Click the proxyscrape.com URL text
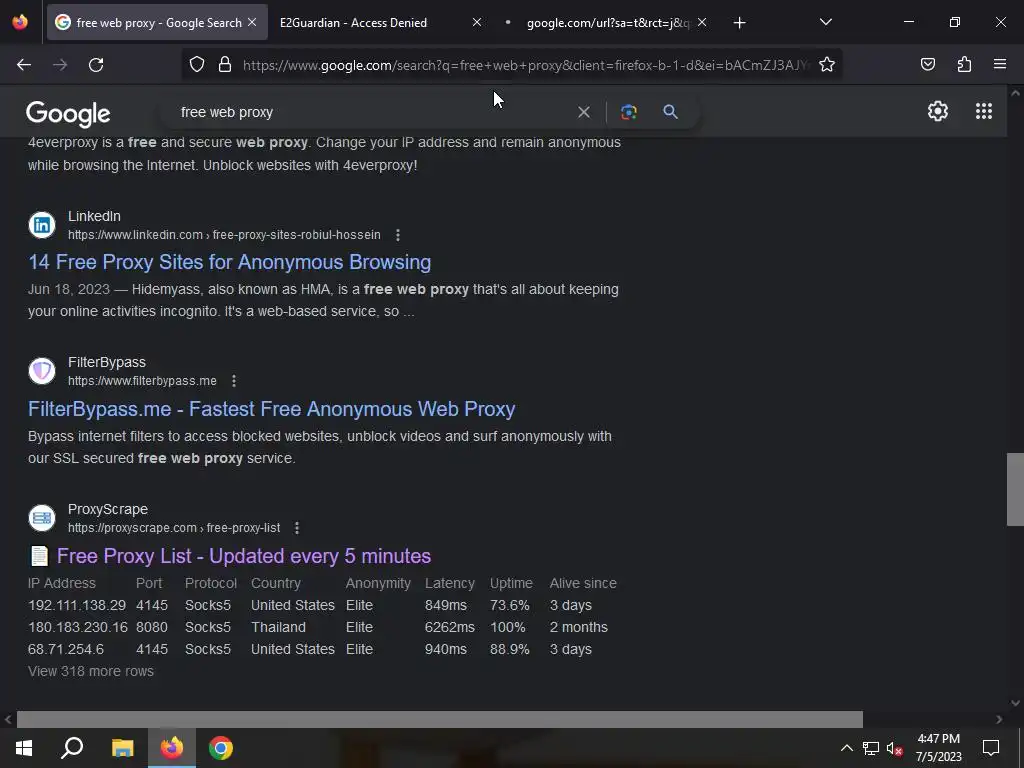The image size is (1024, 768). (174, 528)
